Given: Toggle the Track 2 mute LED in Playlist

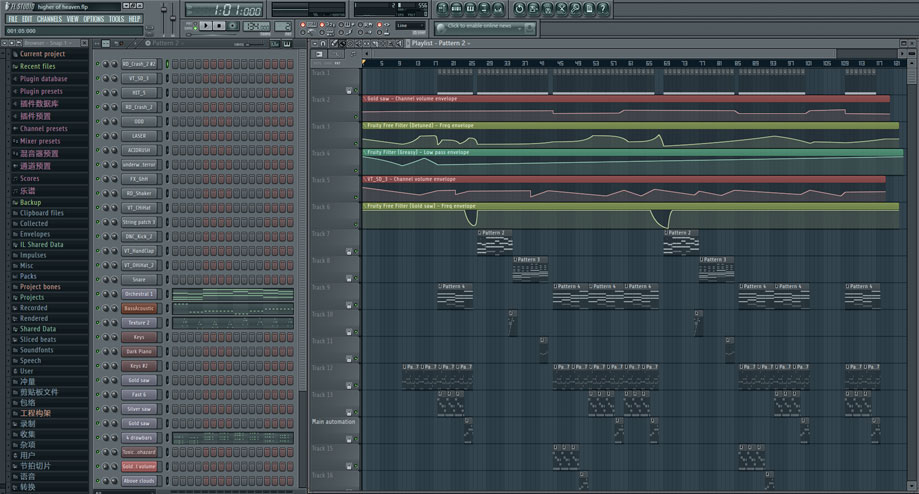Looking at the screenshot, I should point(356,117).
